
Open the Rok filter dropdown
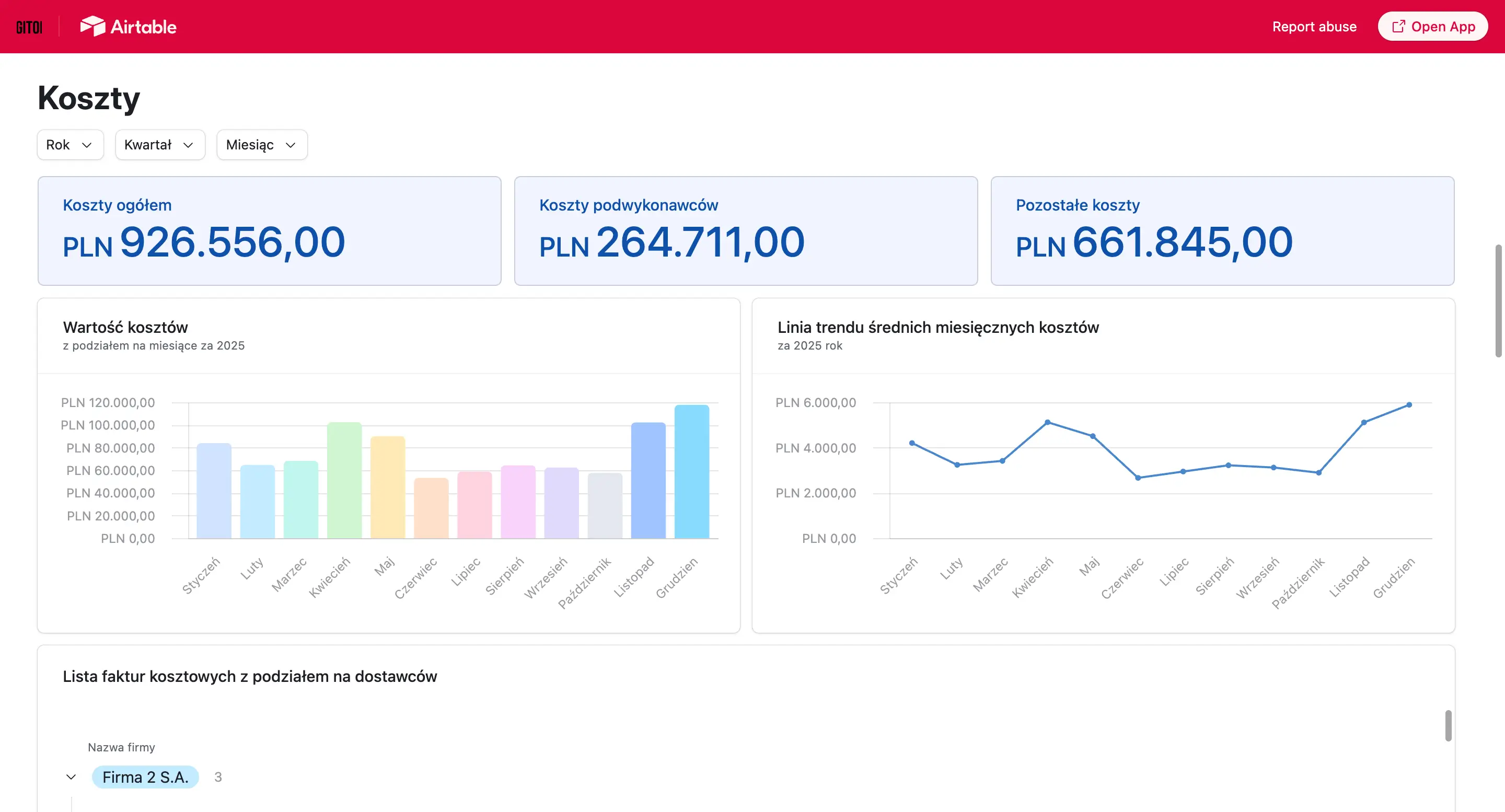pyautogui.click(x=70, y=144)
